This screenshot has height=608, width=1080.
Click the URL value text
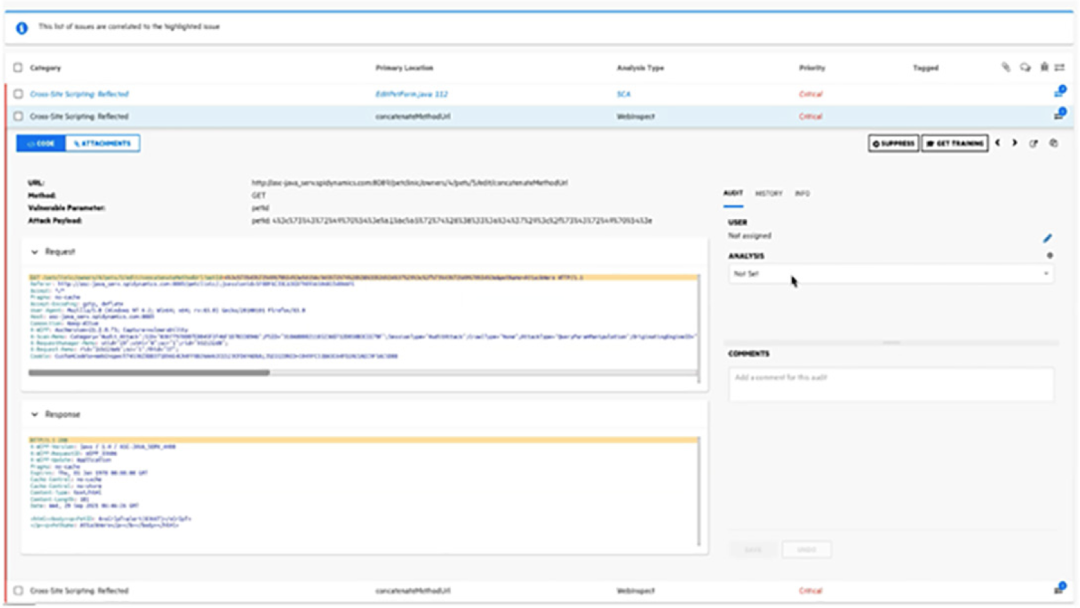tap(410, 182)
